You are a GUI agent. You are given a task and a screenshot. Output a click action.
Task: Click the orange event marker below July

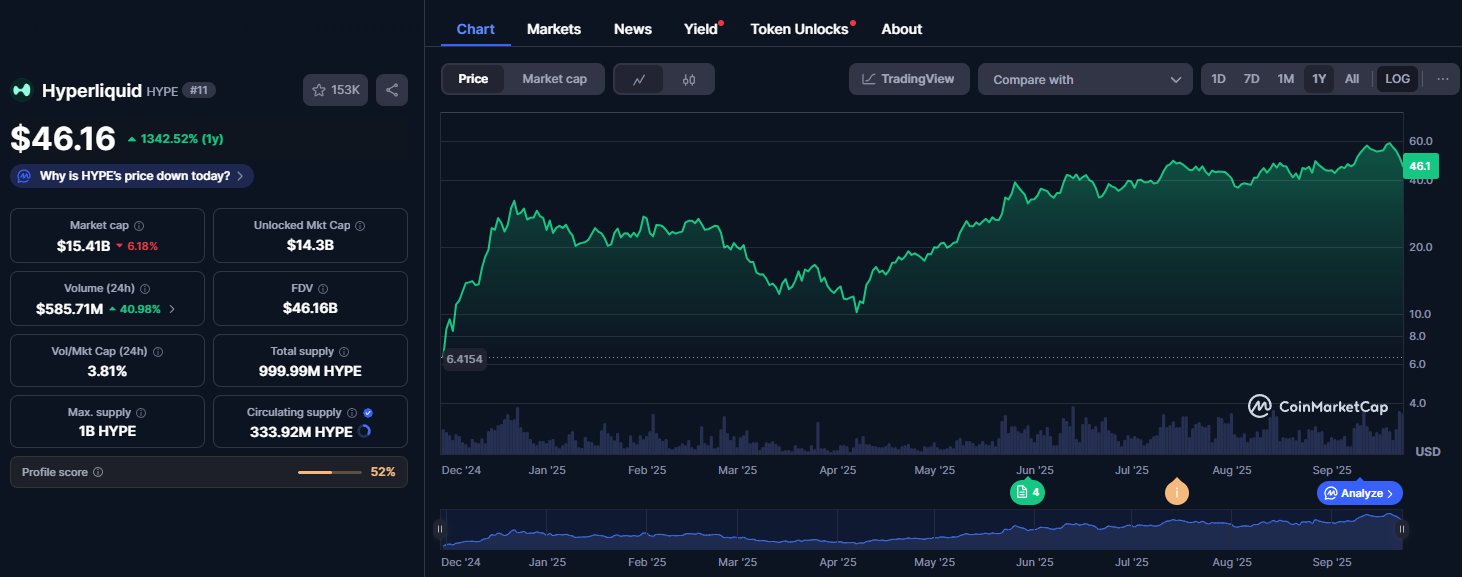pos(1177,492)
